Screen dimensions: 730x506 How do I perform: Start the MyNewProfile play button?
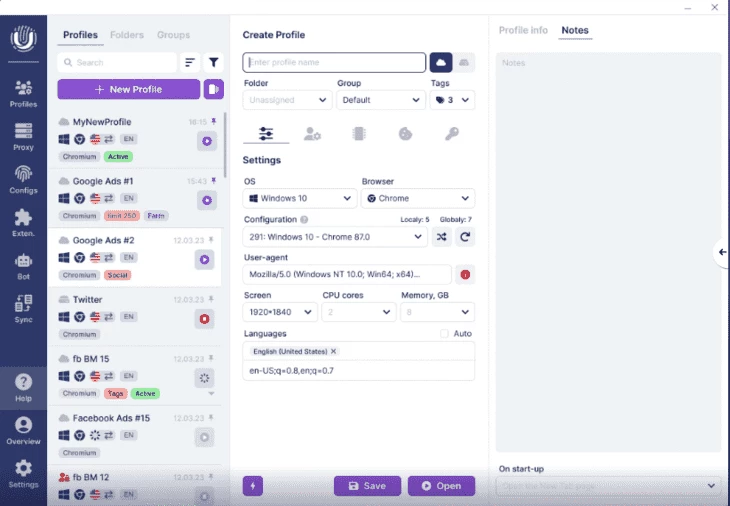coord(206,141)
